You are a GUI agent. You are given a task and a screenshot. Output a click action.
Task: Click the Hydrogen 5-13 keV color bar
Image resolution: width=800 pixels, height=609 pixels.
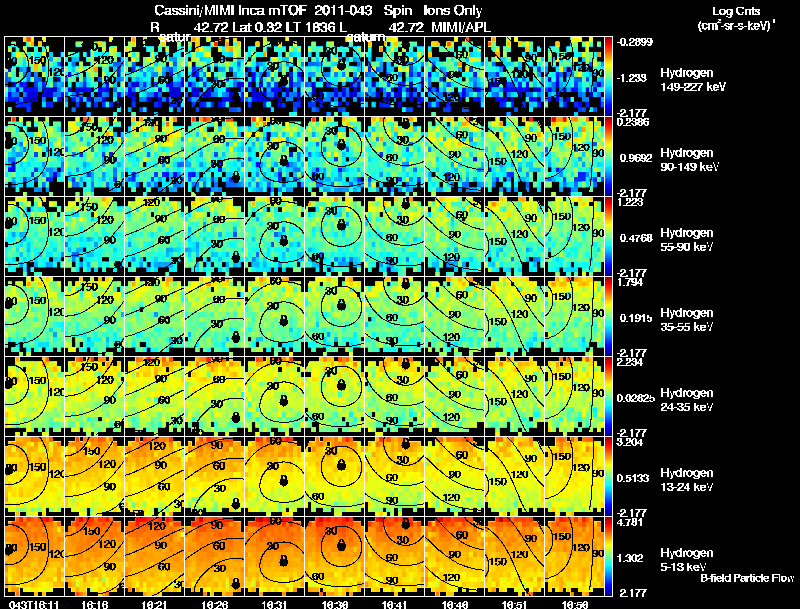tap(608, 556)
